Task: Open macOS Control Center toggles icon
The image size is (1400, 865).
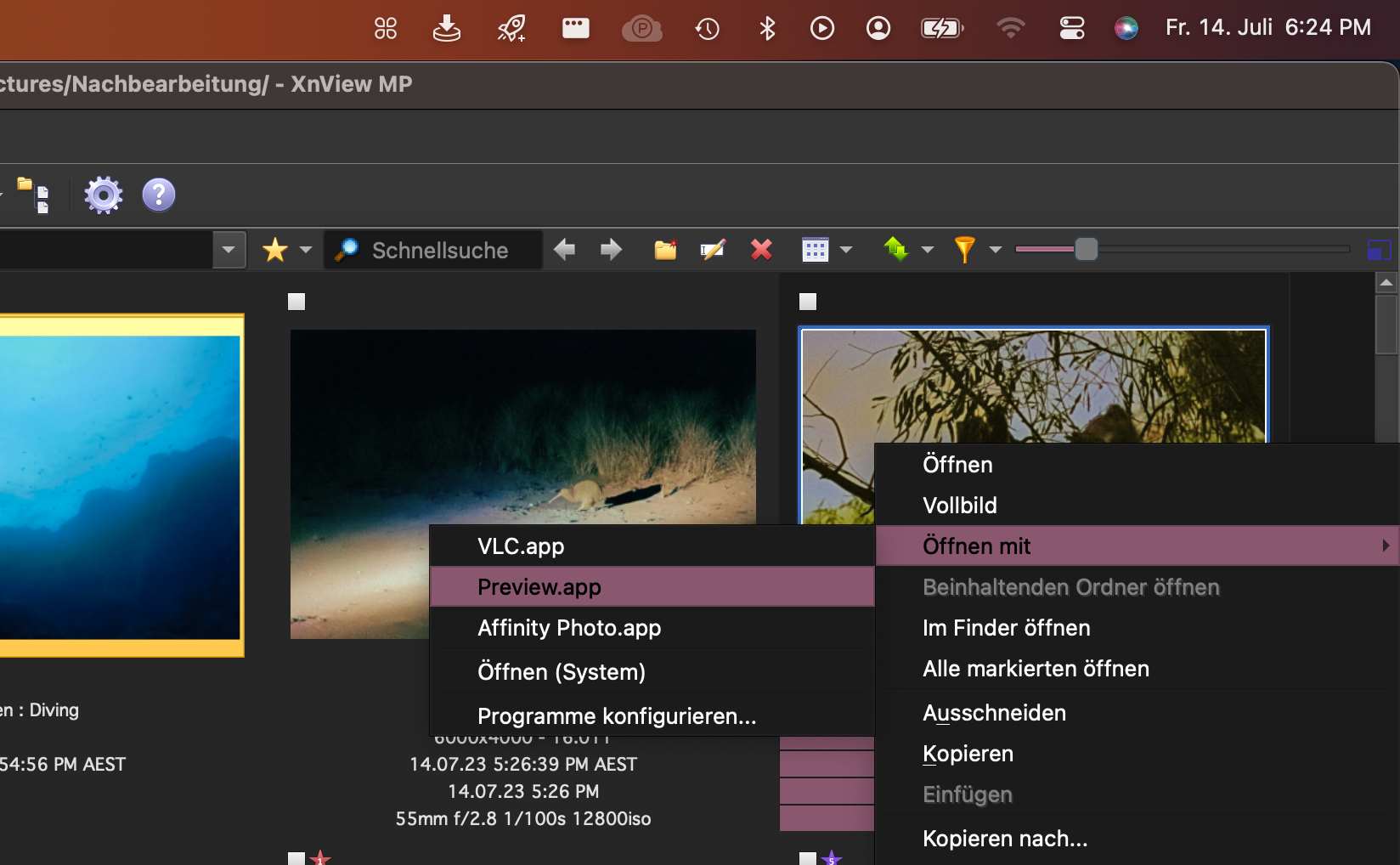Action: pos(1071,28)
